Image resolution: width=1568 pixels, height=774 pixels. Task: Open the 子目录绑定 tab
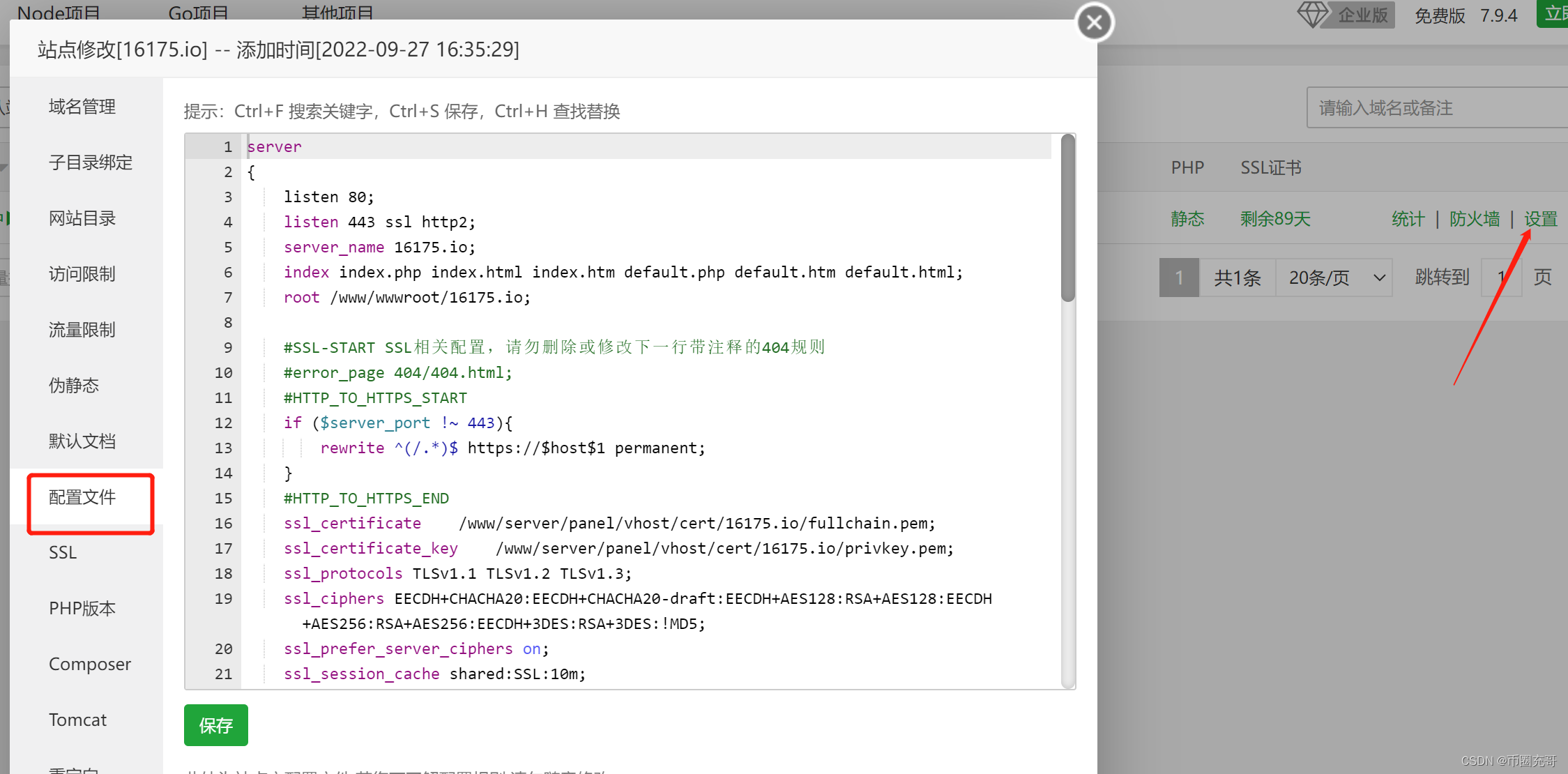point(90,162)
